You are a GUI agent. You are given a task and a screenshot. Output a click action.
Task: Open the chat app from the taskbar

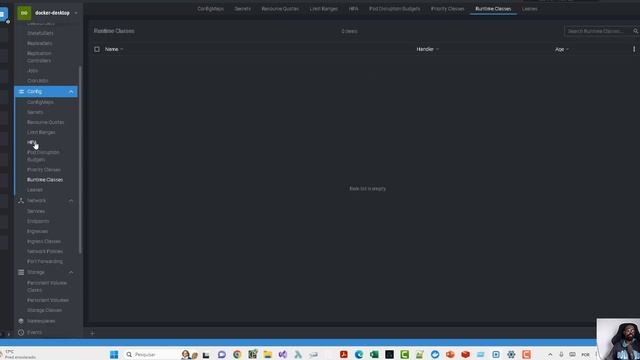(222, 354)
